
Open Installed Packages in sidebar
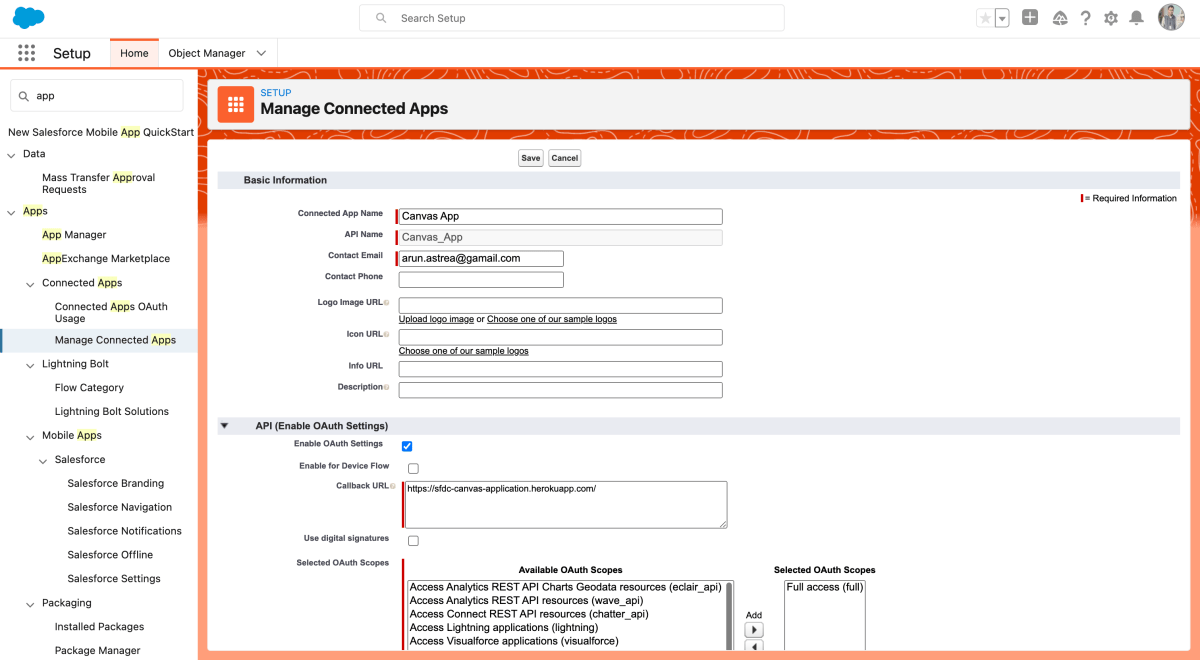click(99, 627)
